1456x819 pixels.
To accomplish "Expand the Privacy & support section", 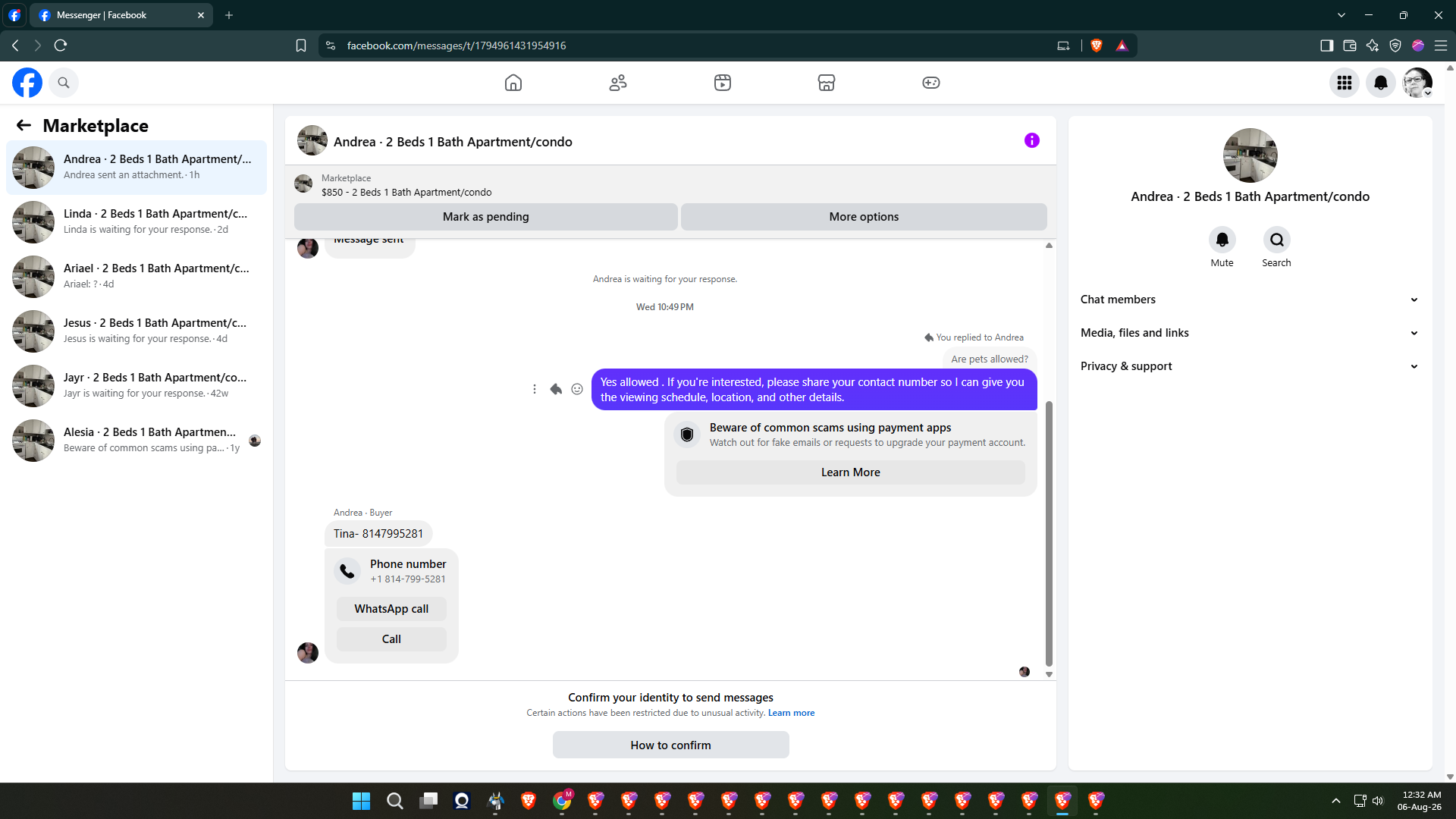I will pos(1250,366).
